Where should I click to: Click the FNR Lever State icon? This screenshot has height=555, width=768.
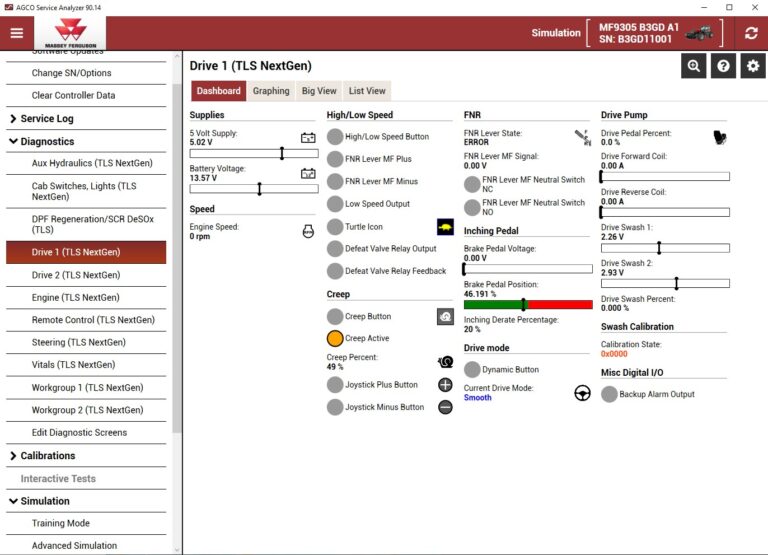coord(582,138)
